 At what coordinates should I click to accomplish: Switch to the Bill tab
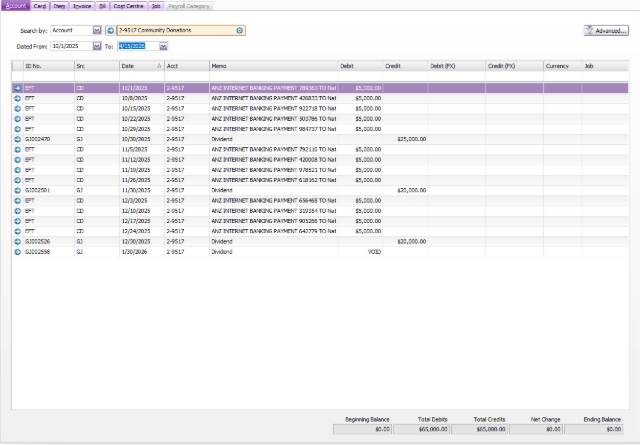[102, 6]
